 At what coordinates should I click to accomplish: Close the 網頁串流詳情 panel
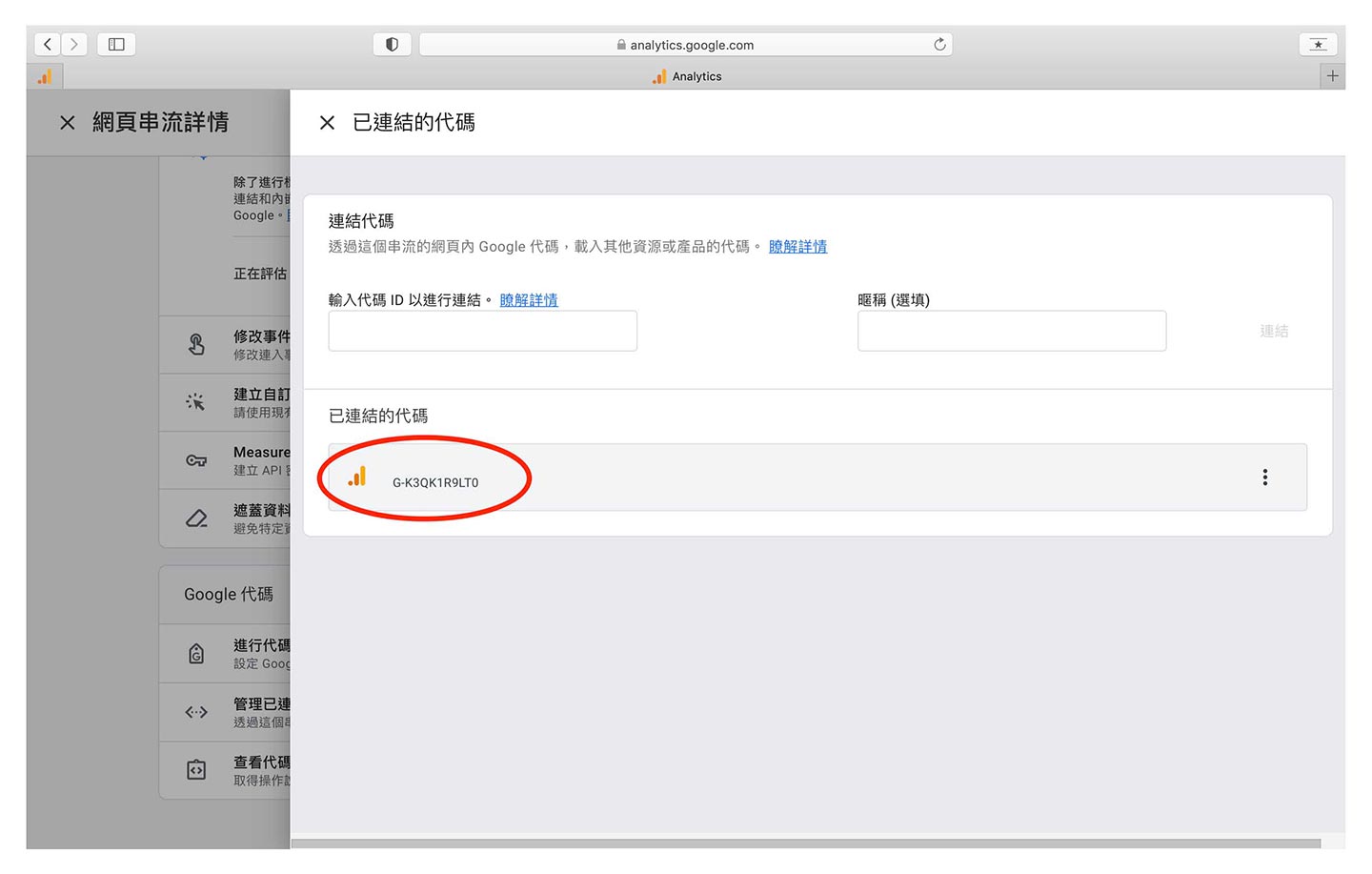68,123
